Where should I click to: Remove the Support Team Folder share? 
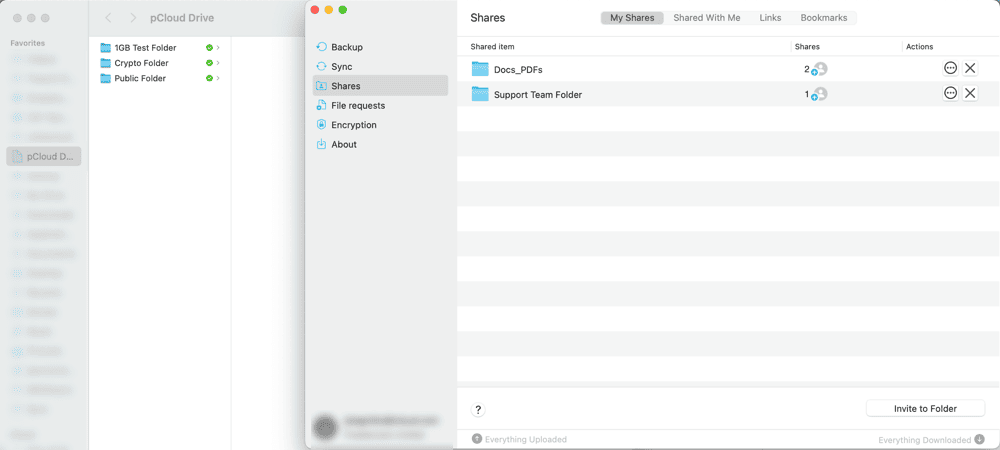point(970,94)
